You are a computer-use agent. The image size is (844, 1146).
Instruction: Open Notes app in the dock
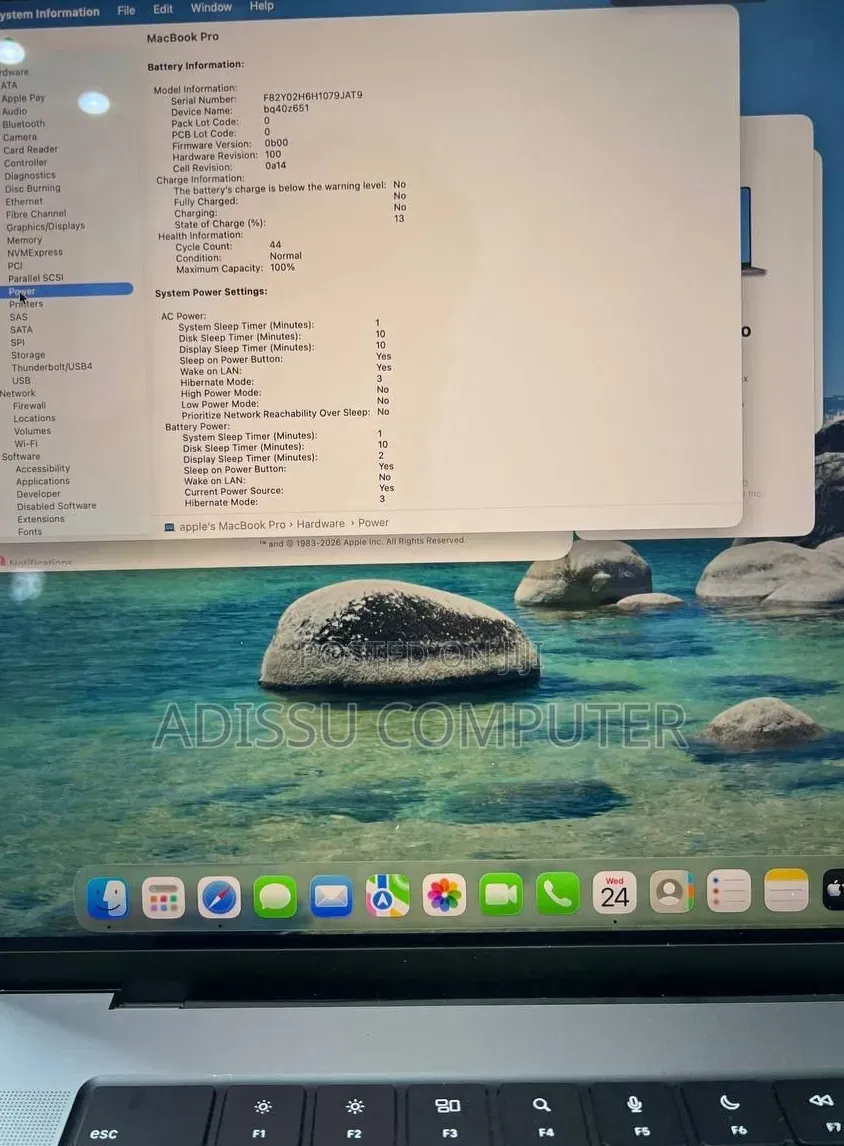point(786,890)
